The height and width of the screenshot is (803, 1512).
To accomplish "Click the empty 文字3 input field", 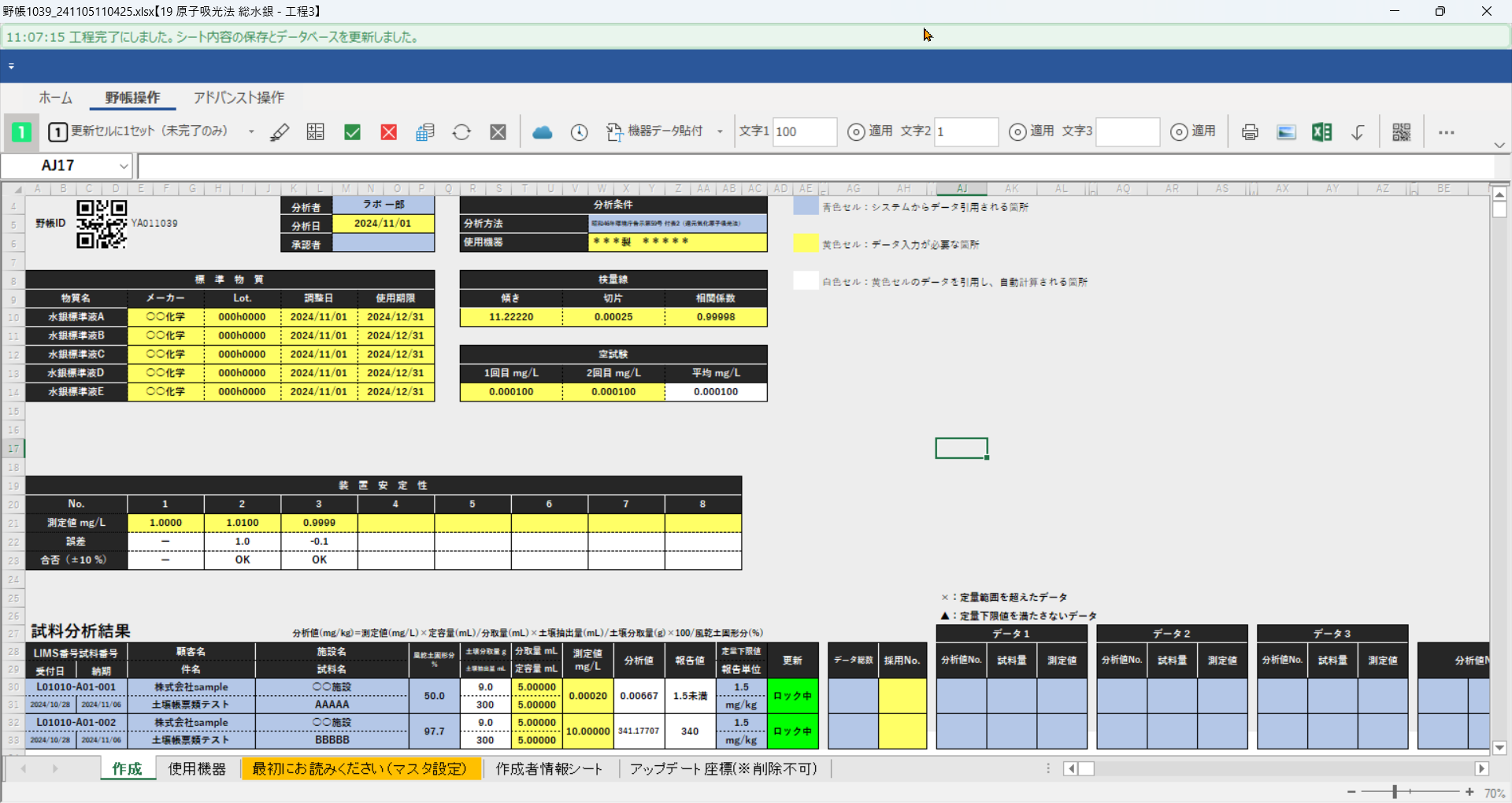I will (1128, 131).
